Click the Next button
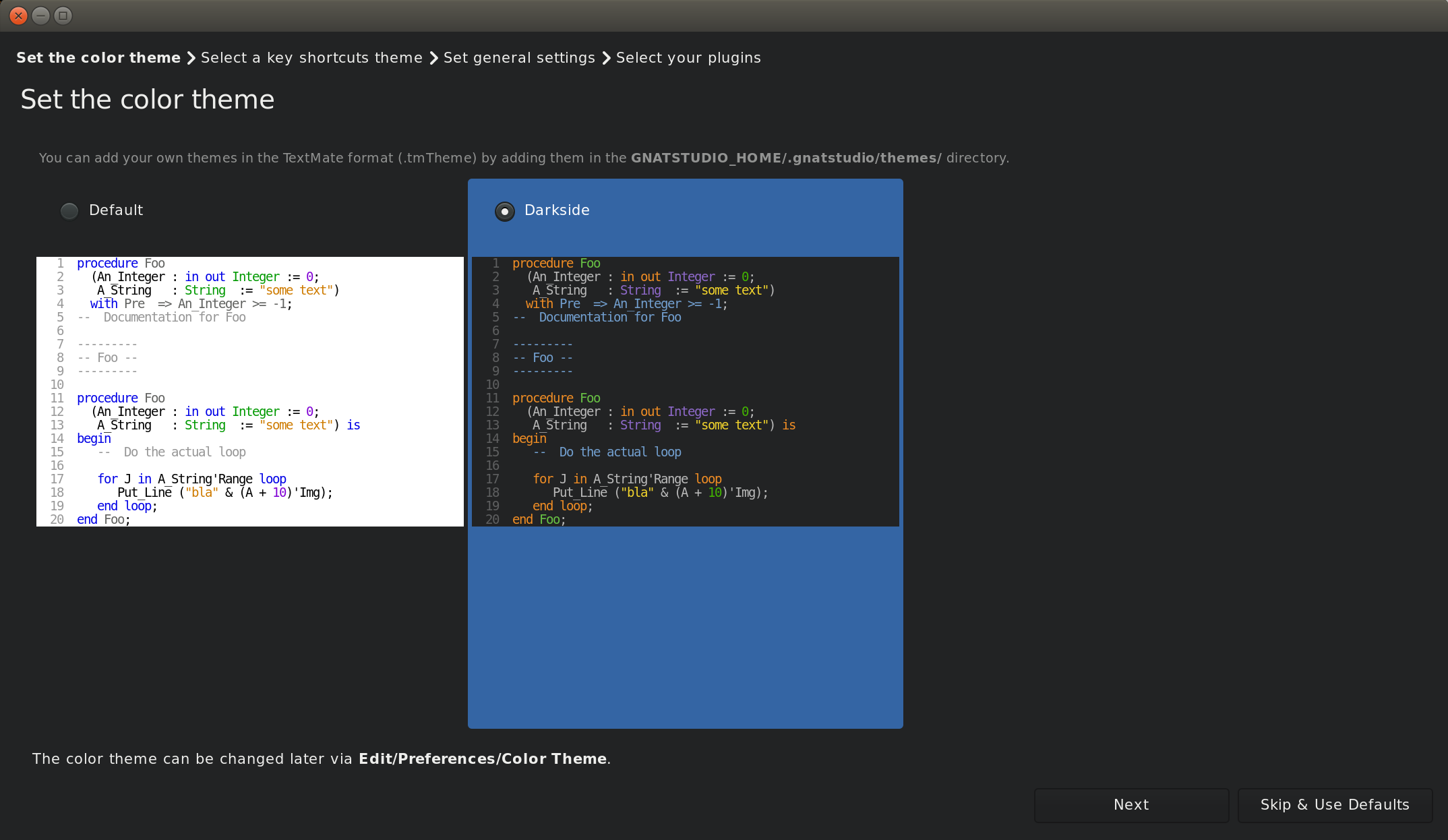 [1131, 805]
